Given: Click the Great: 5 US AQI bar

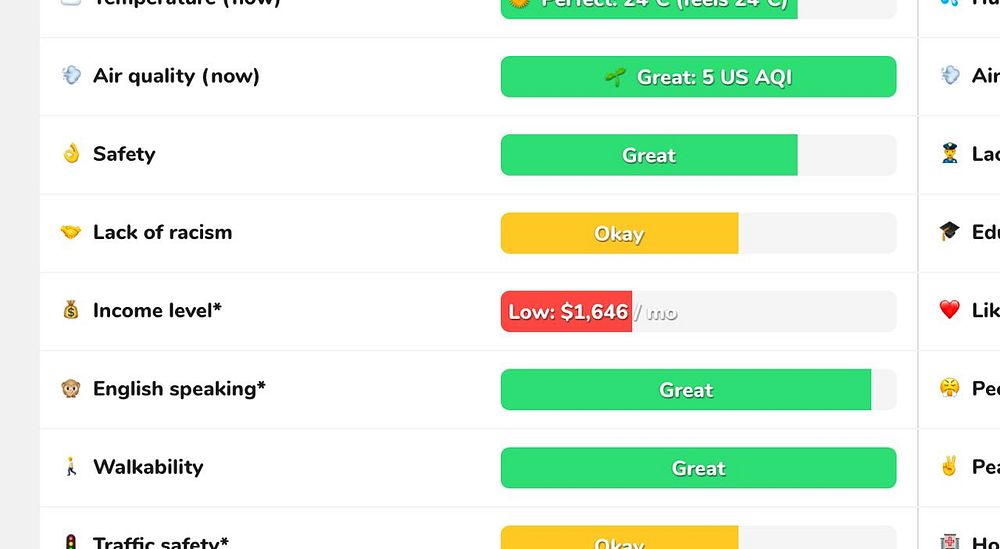Looking at the screenshot, I should coord(698,77).
